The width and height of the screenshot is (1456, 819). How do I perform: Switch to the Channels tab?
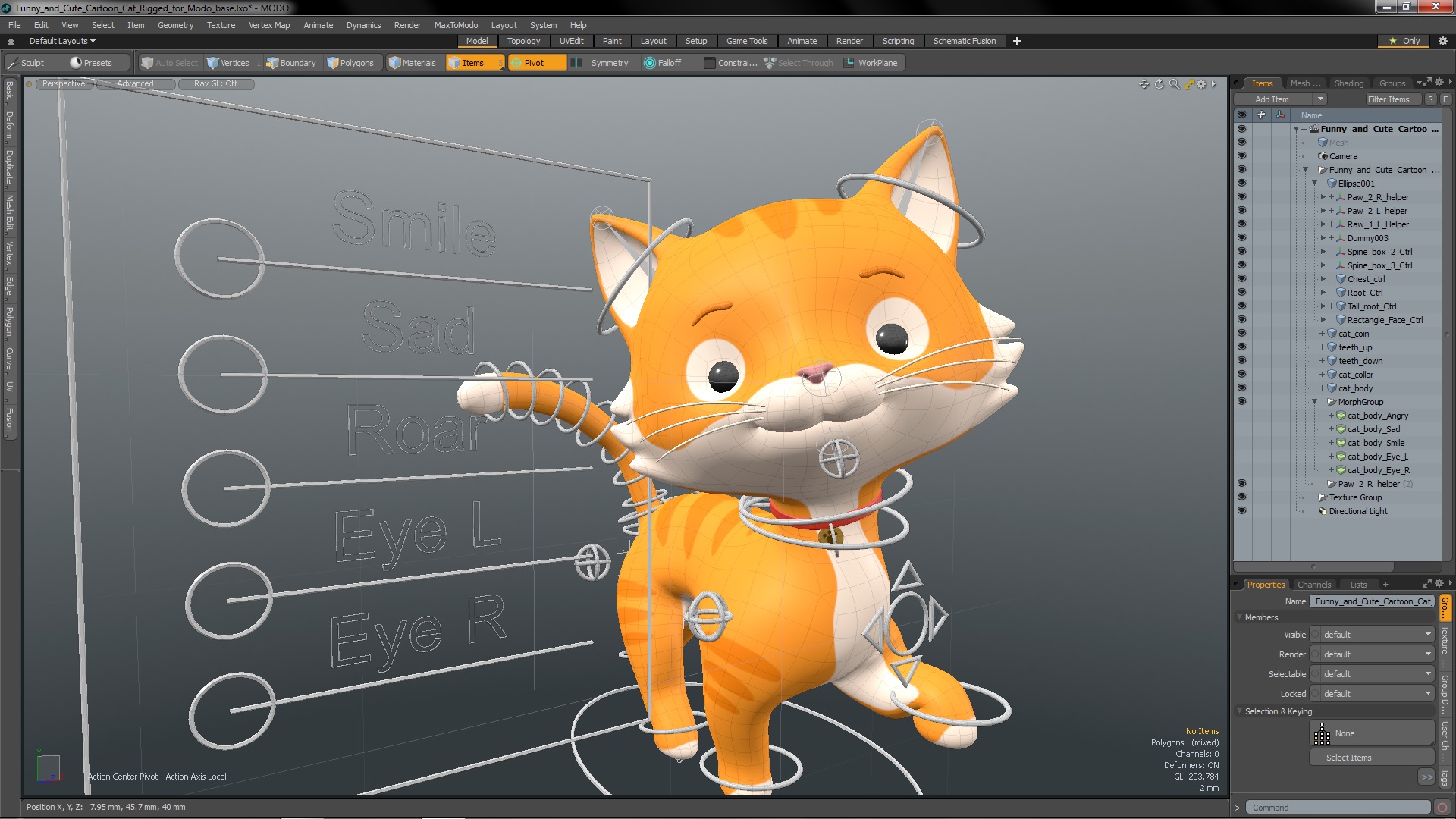point(1314,585)
